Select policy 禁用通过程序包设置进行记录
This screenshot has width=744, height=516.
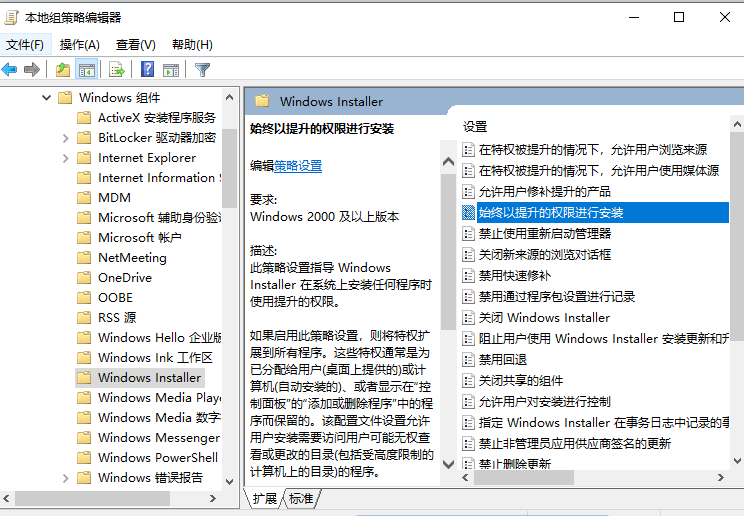click(549, 296)
